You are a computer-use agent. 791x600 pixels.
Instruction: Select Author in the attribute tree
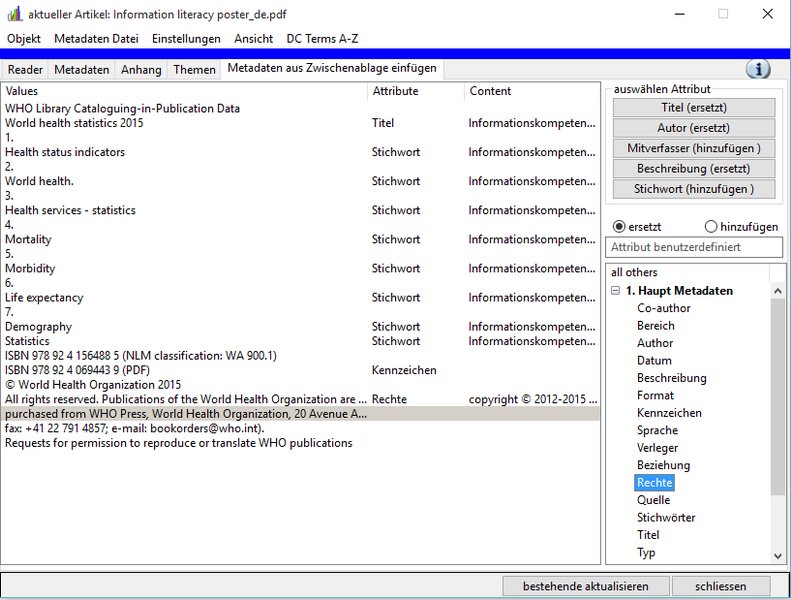[655, 343]
